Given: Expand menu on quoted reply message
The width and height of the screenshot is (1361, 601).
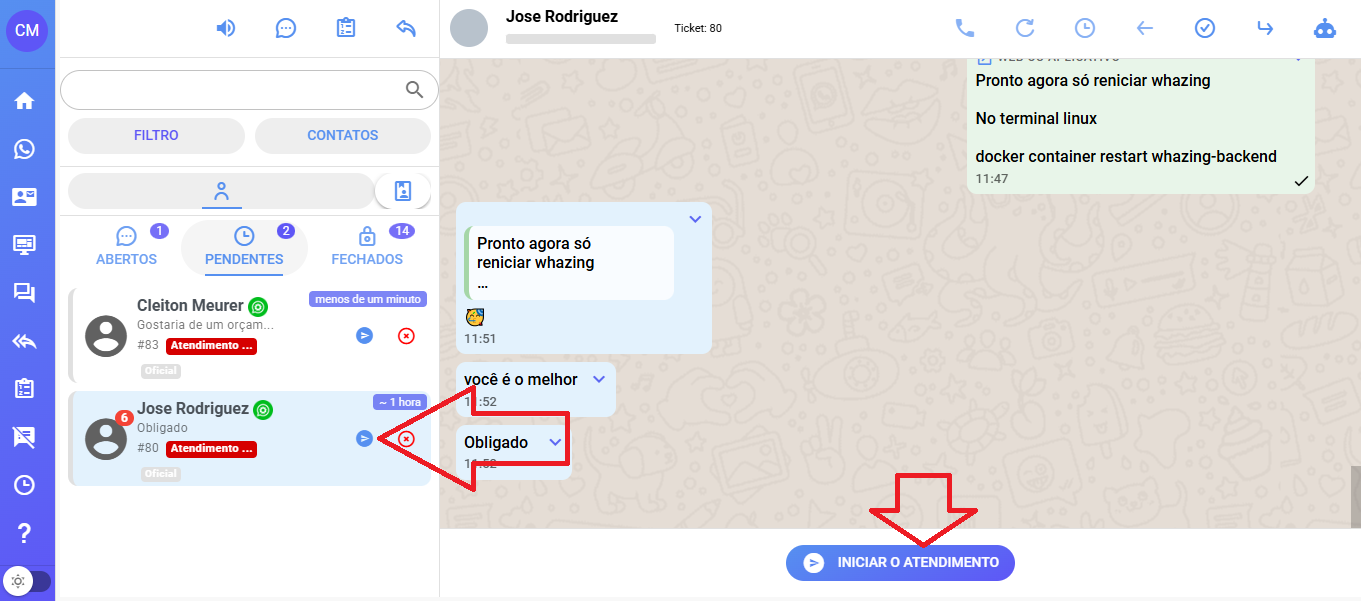Looking at the screenshot, I should pyautogui.click(x=696, y=219).
